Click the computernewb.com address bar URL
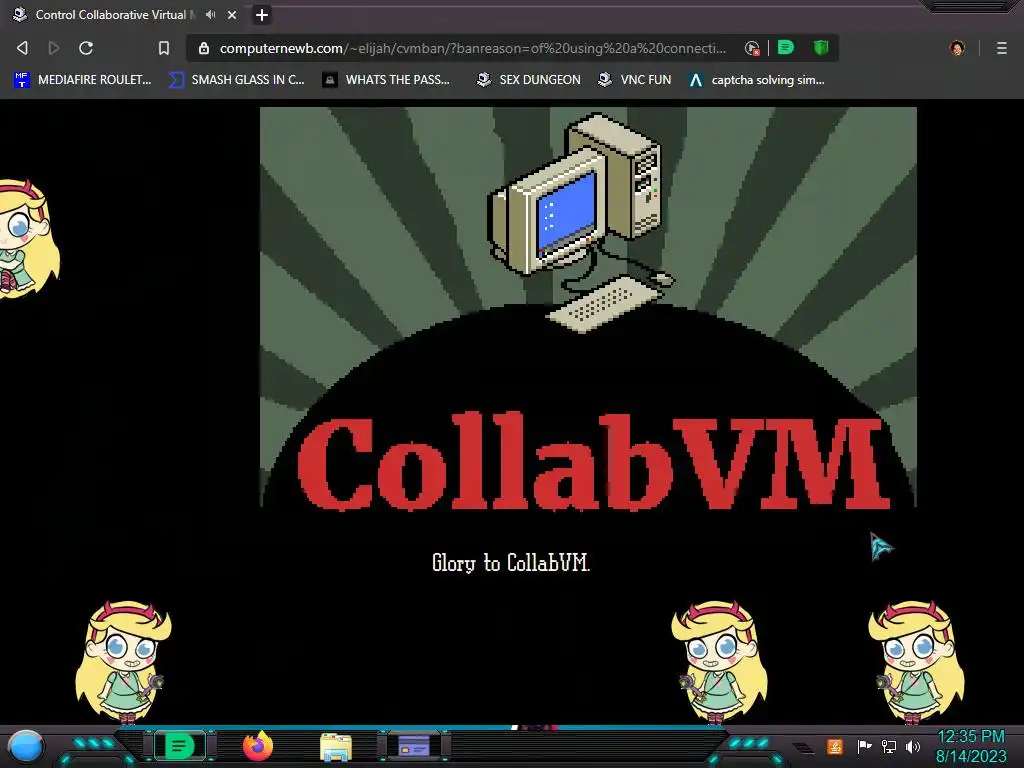 click(473, 48)
